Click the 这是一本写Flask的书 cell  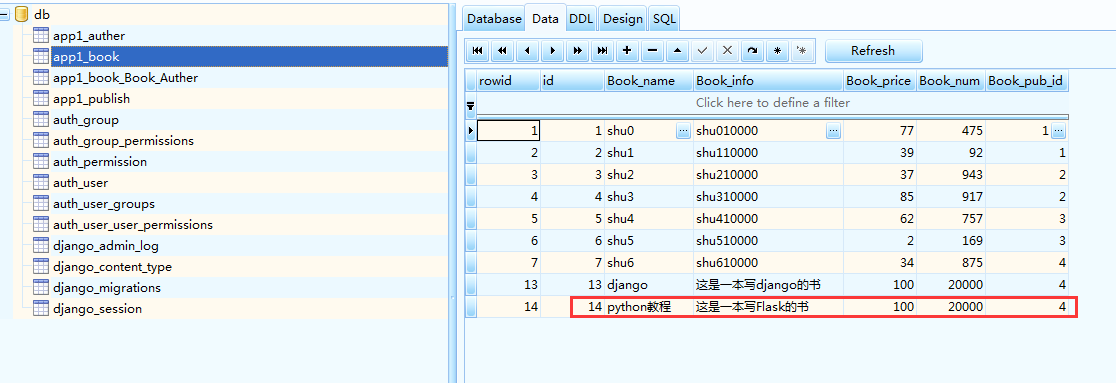coord(769,308)
